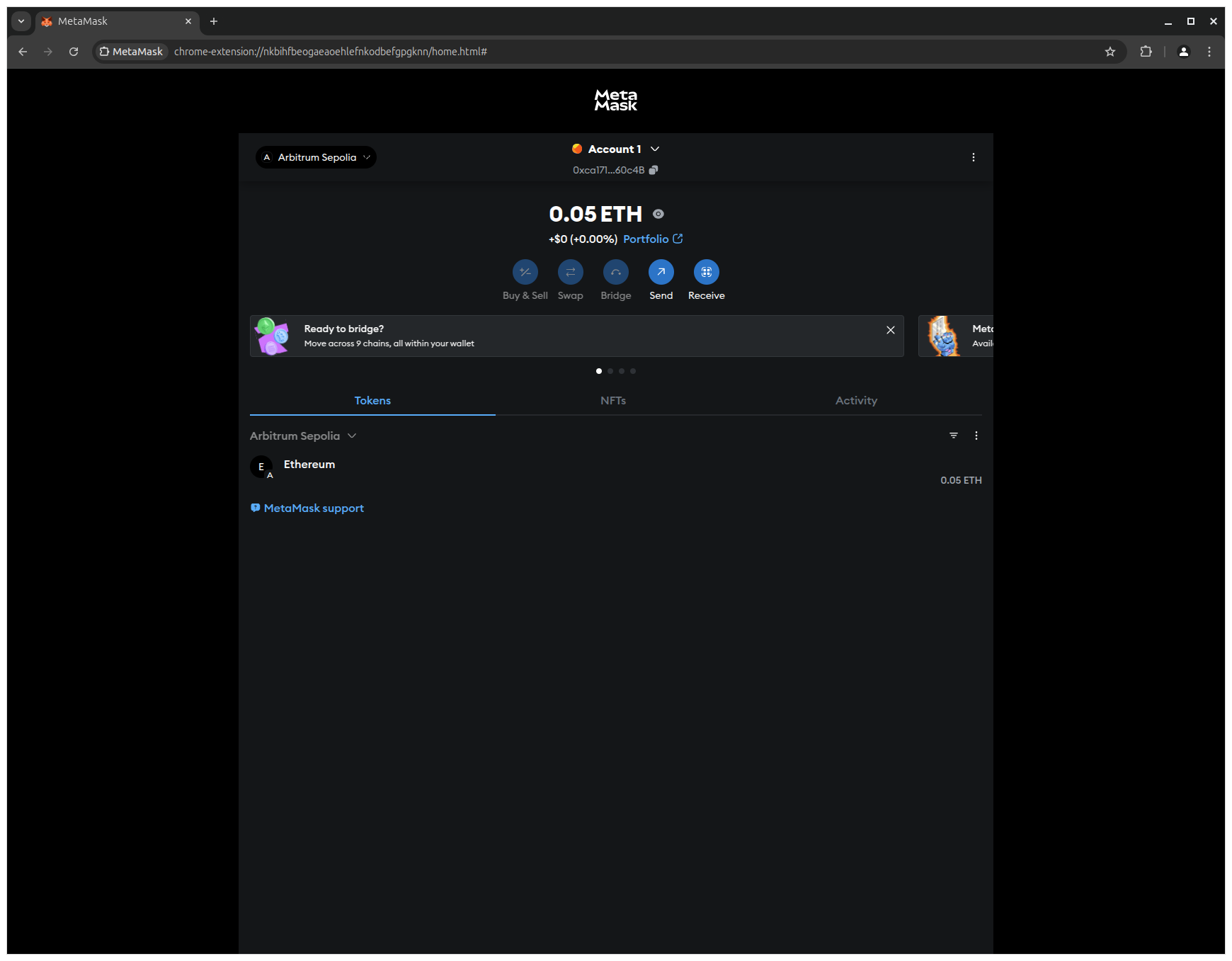Open the Chrome three-dot menu
1232x961 pixels.
(1209, 52)
